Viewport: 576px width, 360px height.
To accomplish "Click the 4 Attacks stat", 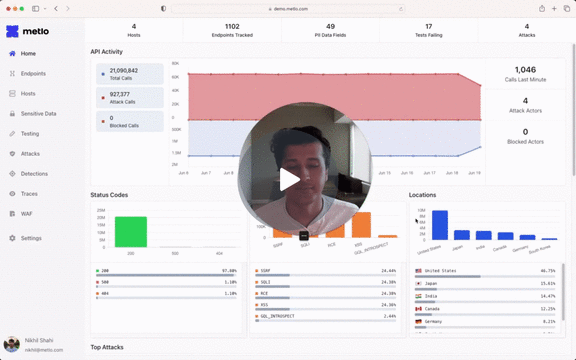I will pyautogui.click(x=527, y=30).
